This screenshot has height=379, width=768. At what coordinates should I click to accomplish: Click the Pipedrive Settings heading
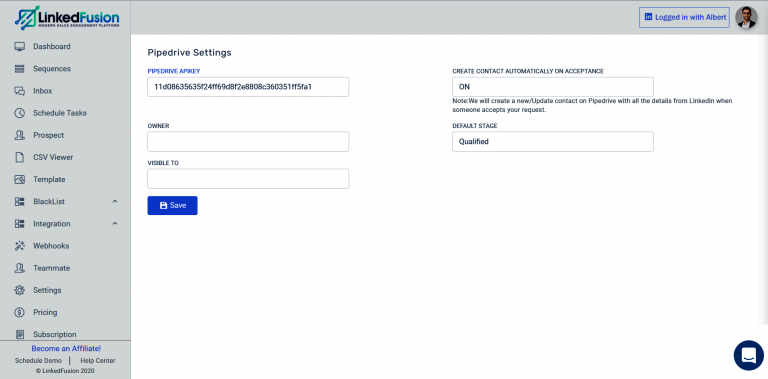pos(190,52)
